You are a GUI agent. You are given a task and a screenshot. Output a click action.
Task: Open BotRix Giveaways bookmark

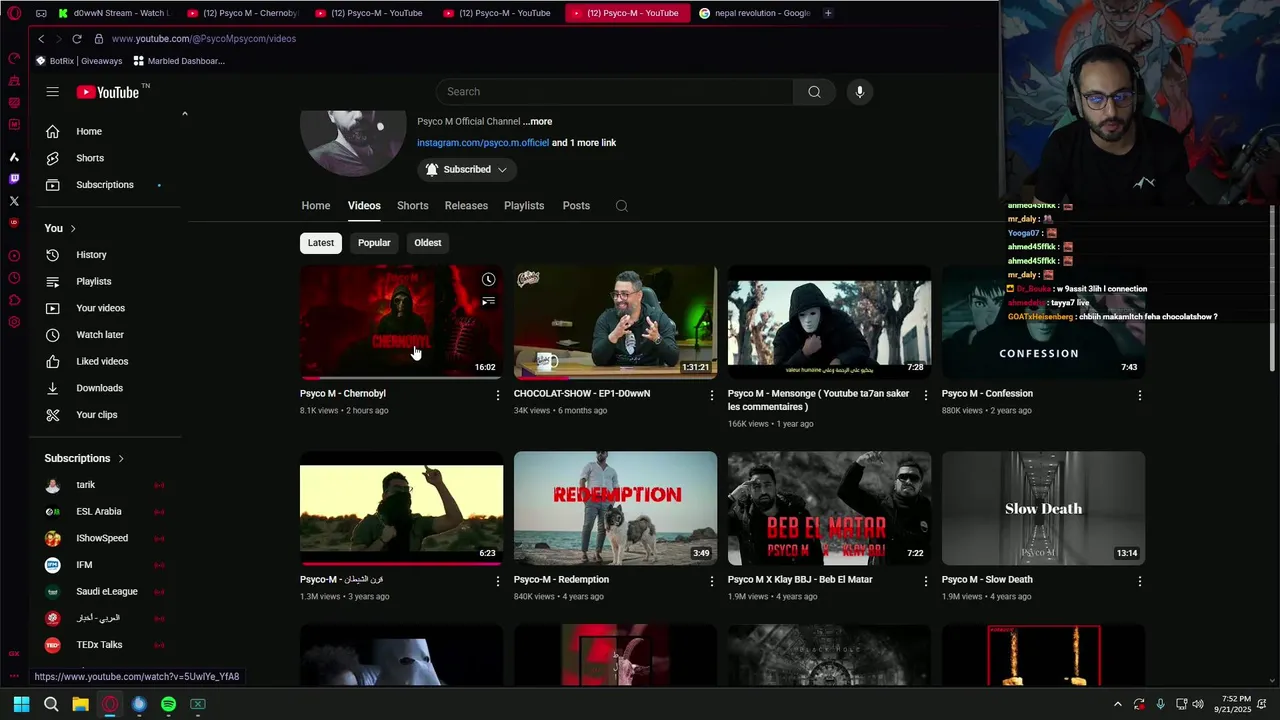[x=79, y=61]
